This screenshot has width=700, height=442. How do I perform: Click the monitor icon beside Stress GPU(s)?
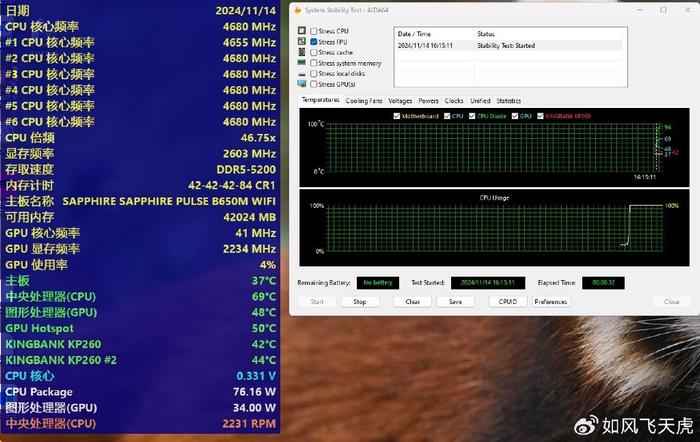tap(302, 83)
